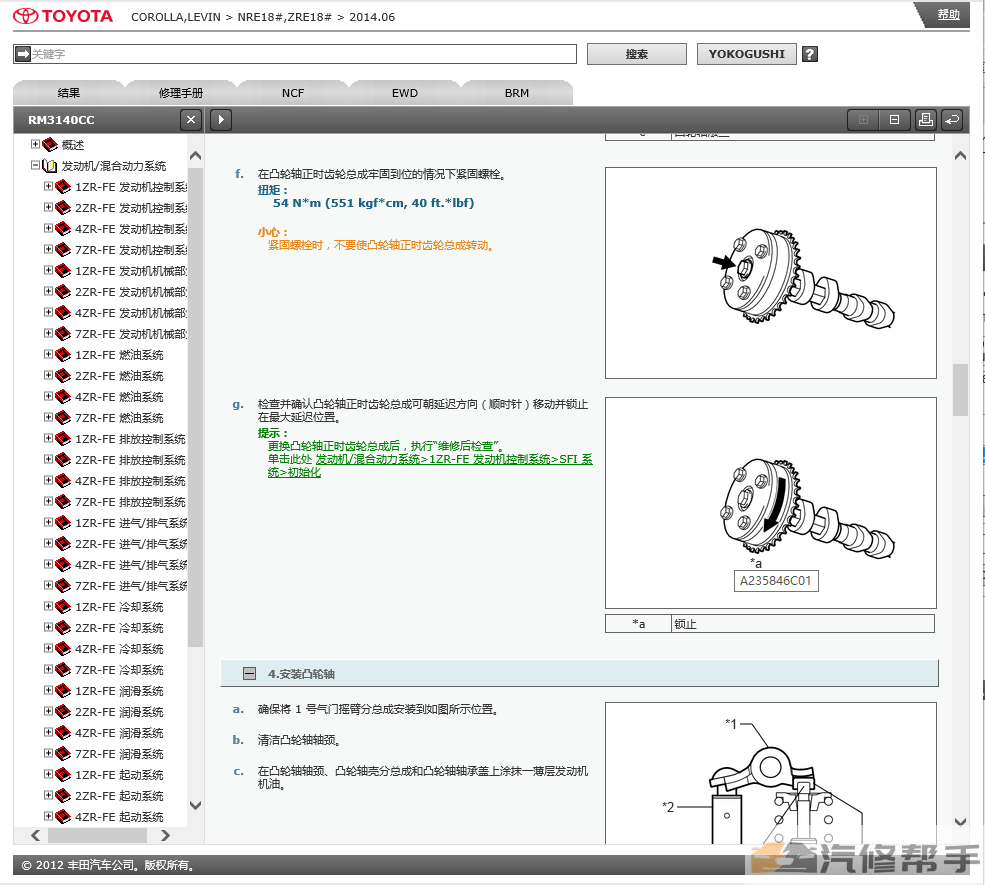
Task: Select 7ZR-FE 燃油系统 tree item
Action: 119,418
